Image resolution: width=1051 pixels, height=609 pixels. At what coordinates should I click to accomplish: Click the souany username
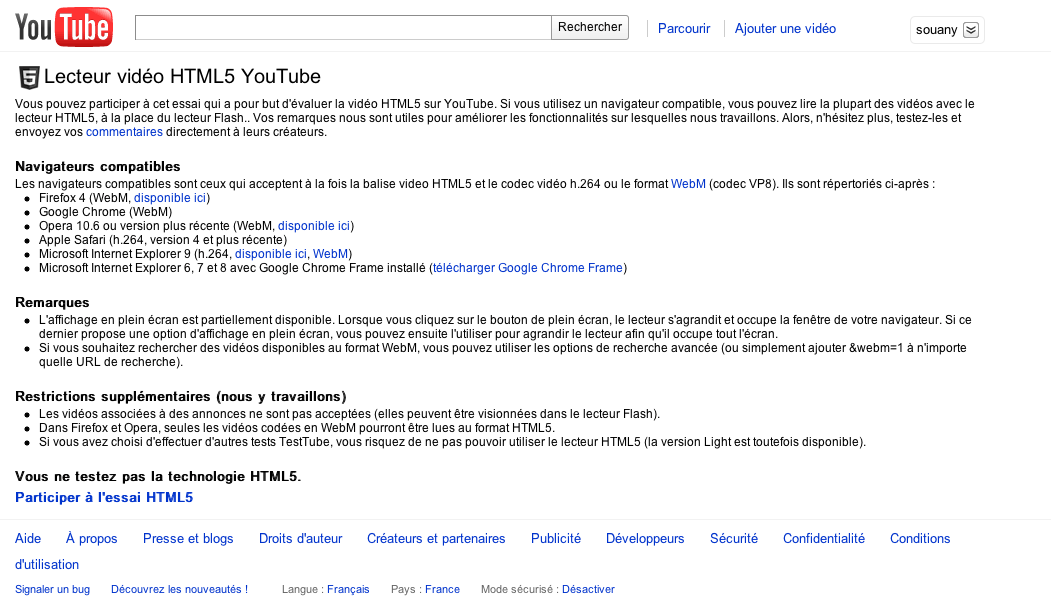point(936,30)
